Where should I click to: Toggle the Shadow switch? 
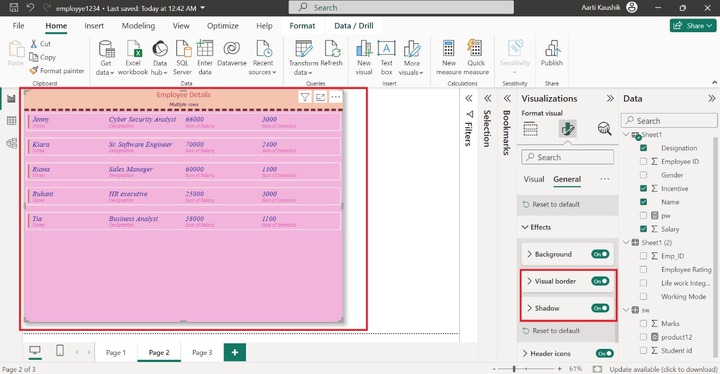600,308
